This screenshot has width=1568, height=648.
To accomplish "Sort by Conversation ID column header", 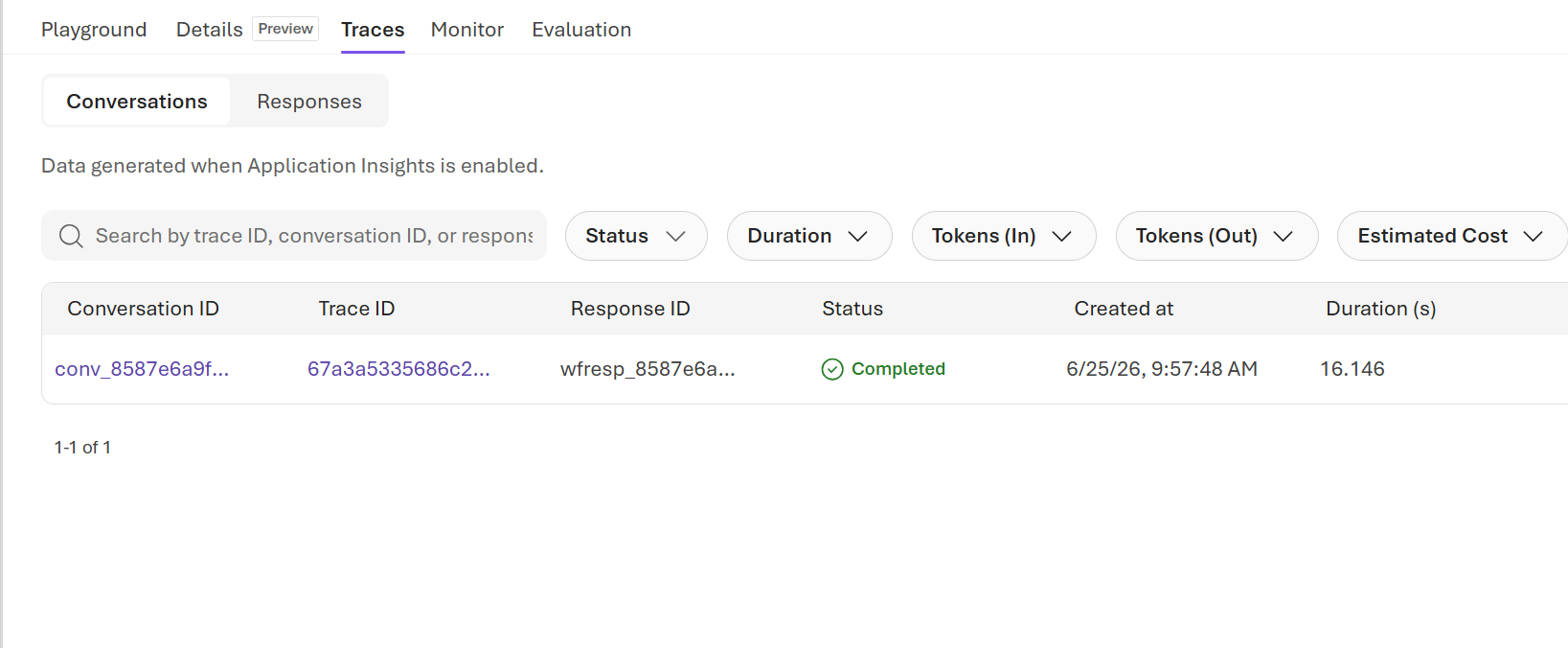I will click(144, 309).
